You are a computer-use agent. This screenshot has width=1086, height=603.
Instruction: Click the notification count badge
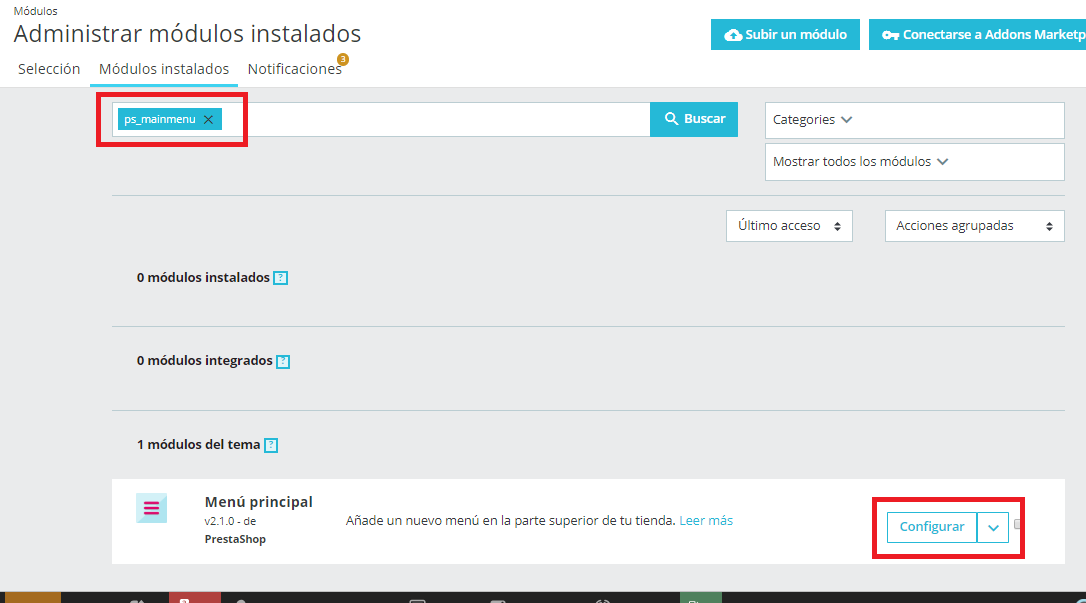[x=343, y=60]
